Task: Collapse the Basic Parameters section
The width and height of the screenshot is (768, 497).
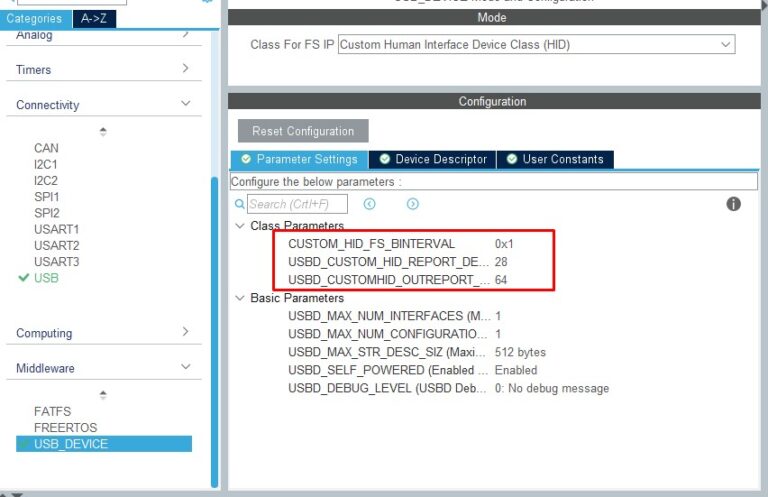Action: (239, 298)
